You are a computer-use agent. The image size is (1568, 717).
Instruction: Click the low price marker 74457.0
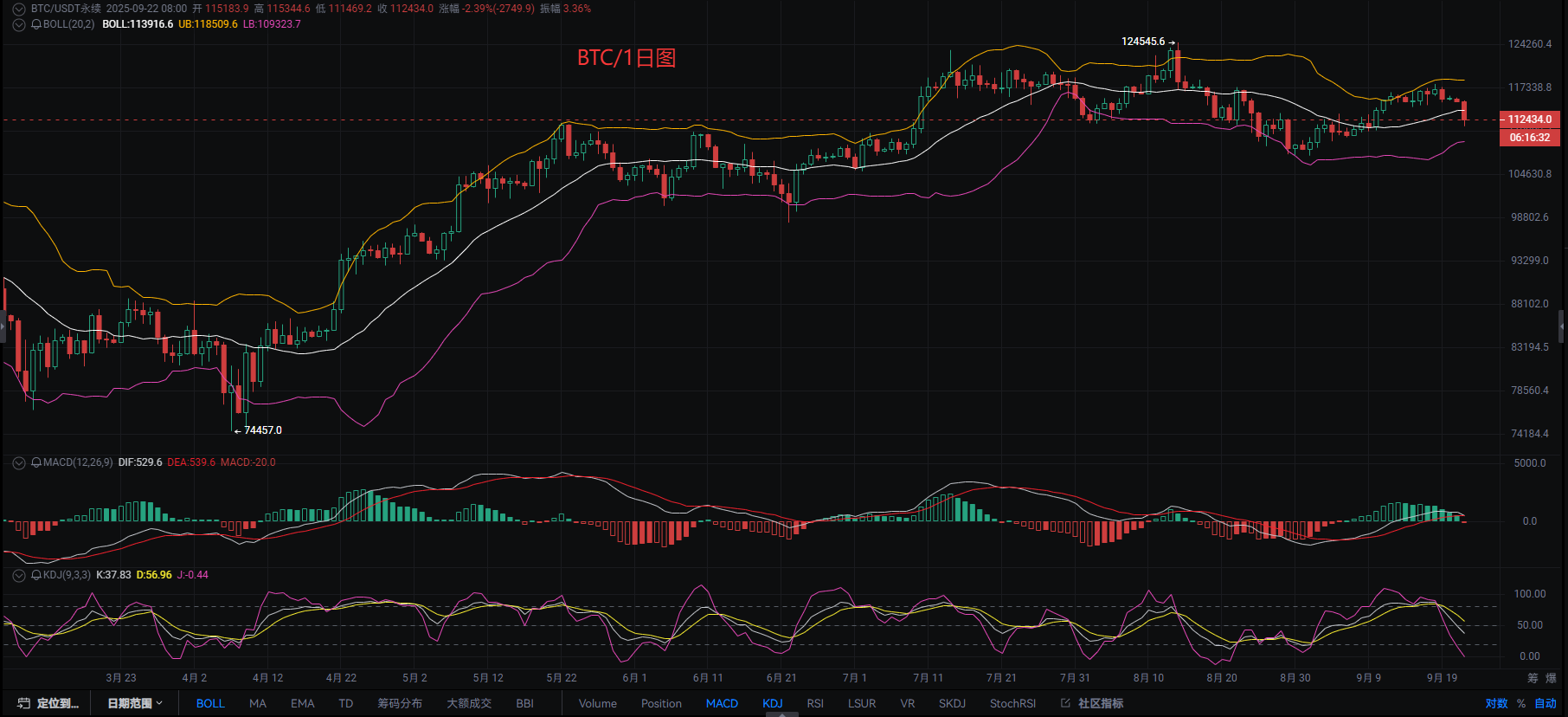pos(263,430)
